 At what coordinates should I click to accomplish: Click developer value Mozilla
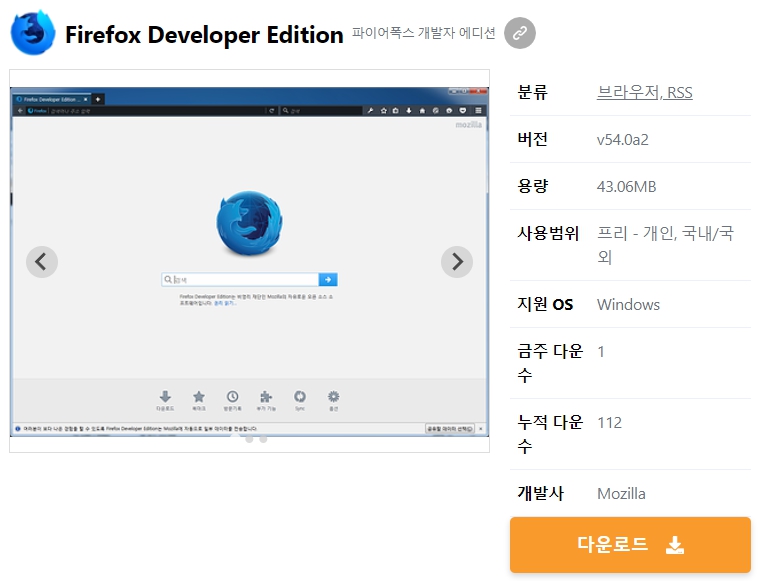tap(621, 494)
